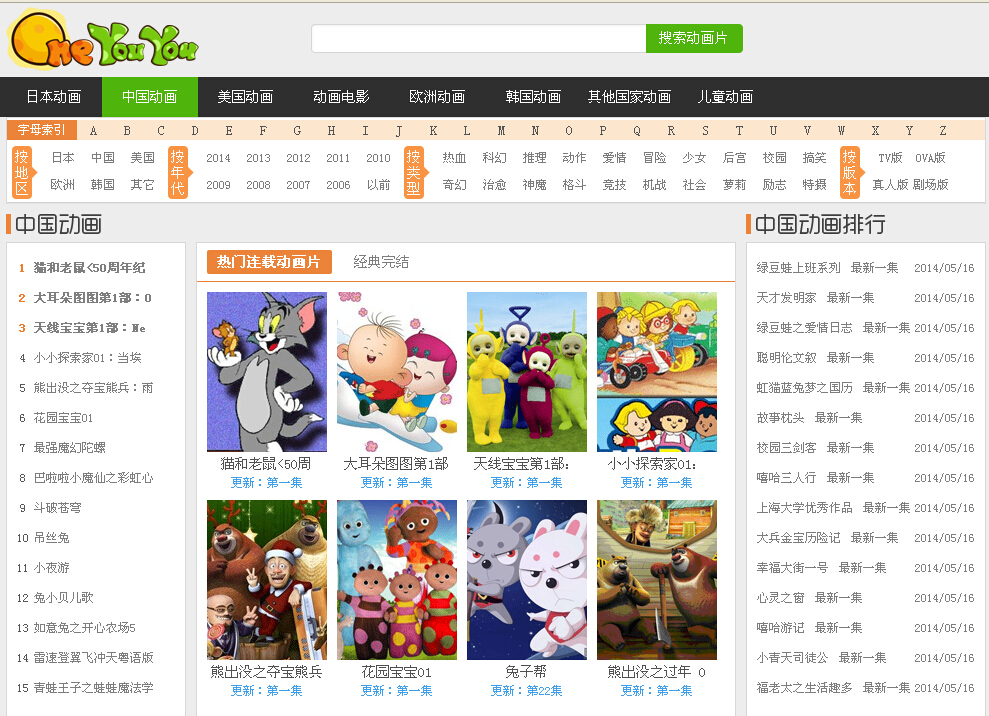Filter genre by 治愈
Image resolution: width=989 pixels, height=716 pixels.
click(494, 185)
